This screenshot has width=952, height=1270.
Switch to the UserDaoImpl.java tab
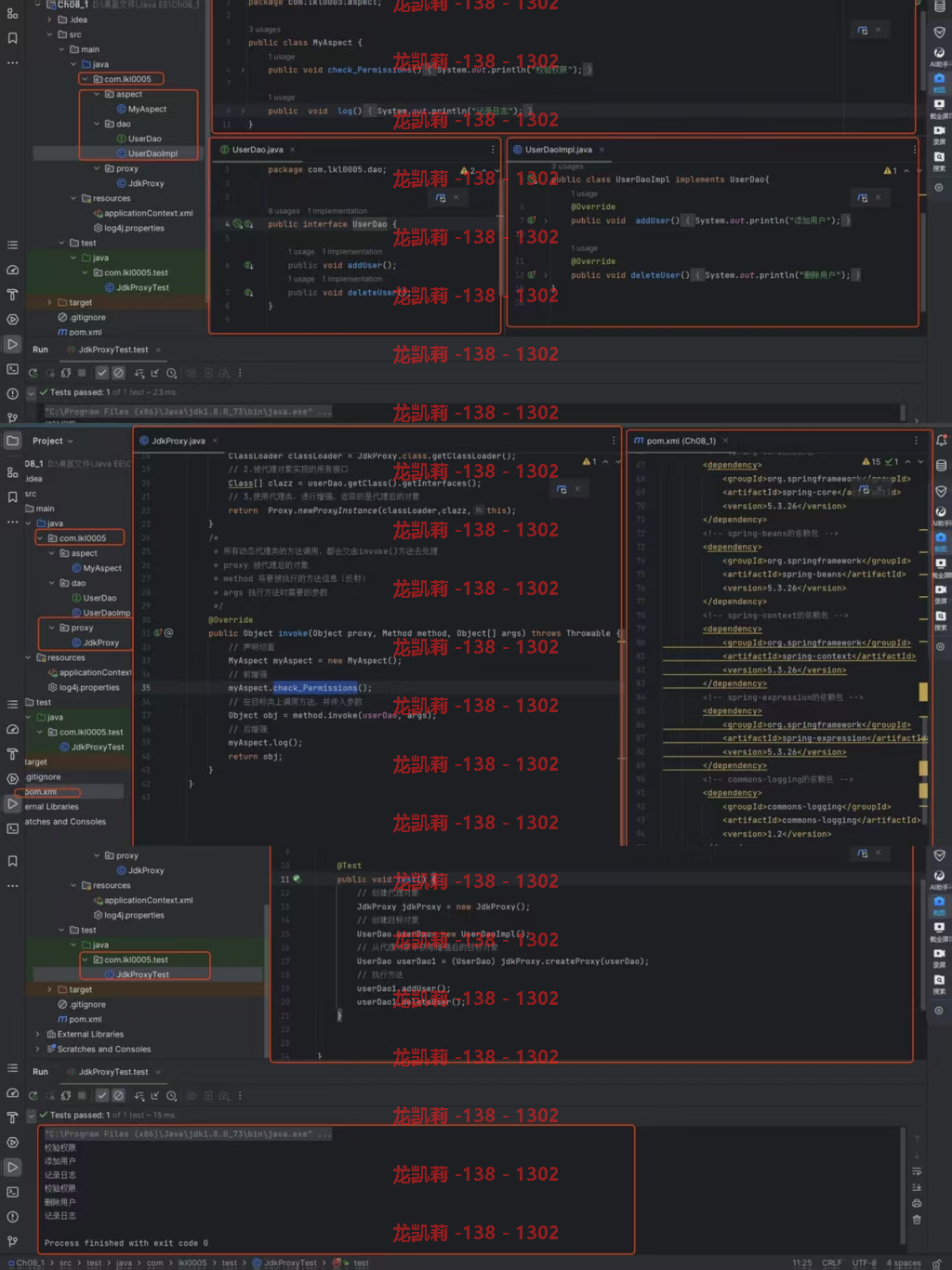558,150
